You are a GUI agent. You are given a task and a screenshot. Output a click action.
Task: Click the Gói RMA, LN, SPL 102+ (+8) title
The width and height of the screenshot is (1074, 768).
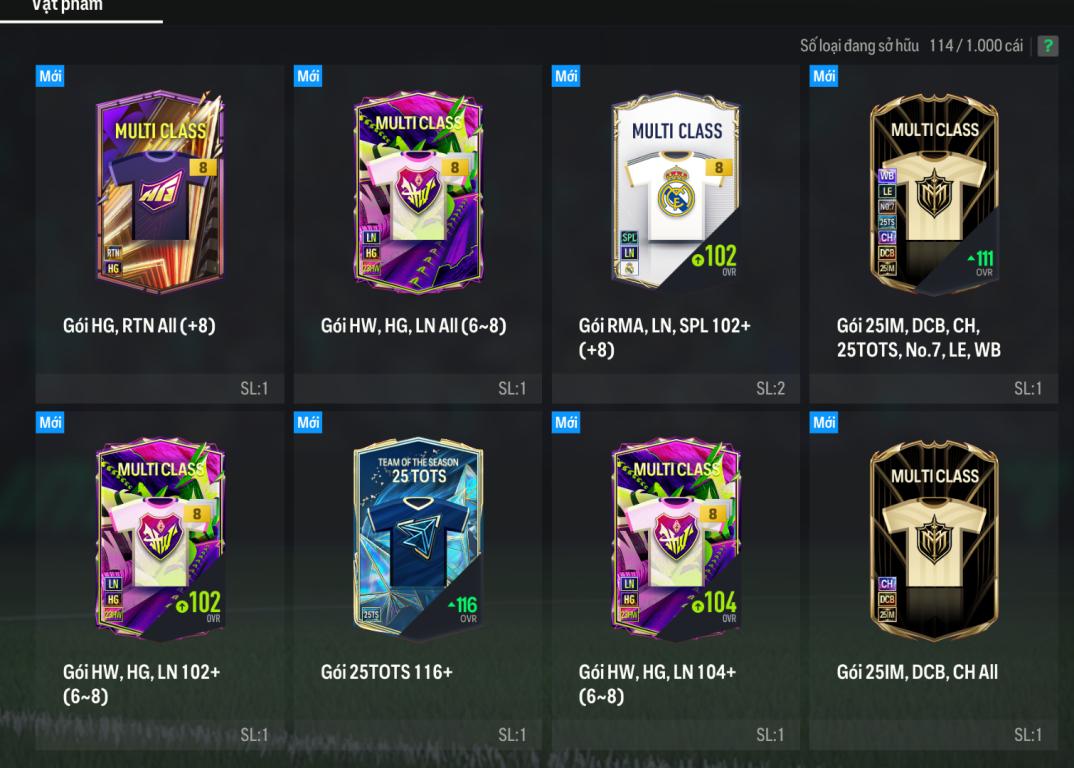pyautogui.click(x=664, y=338)
